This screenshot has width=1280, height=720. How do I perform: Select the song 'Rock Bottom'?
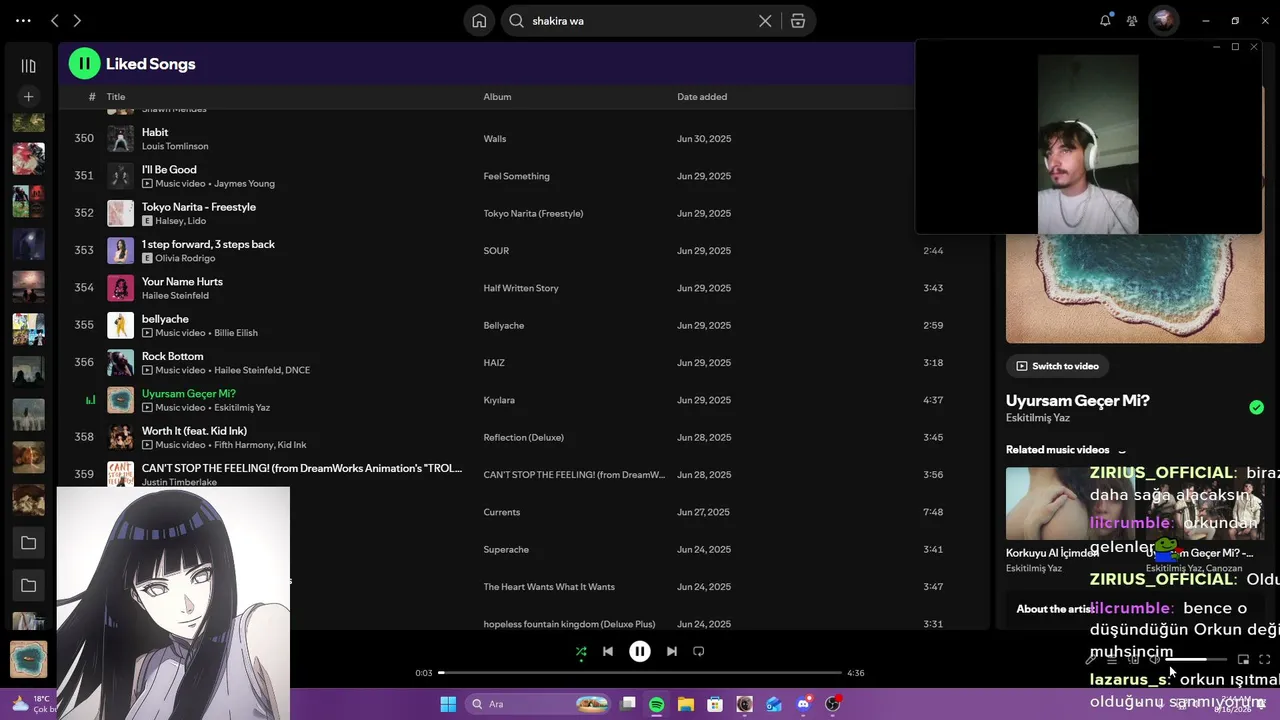172,356
